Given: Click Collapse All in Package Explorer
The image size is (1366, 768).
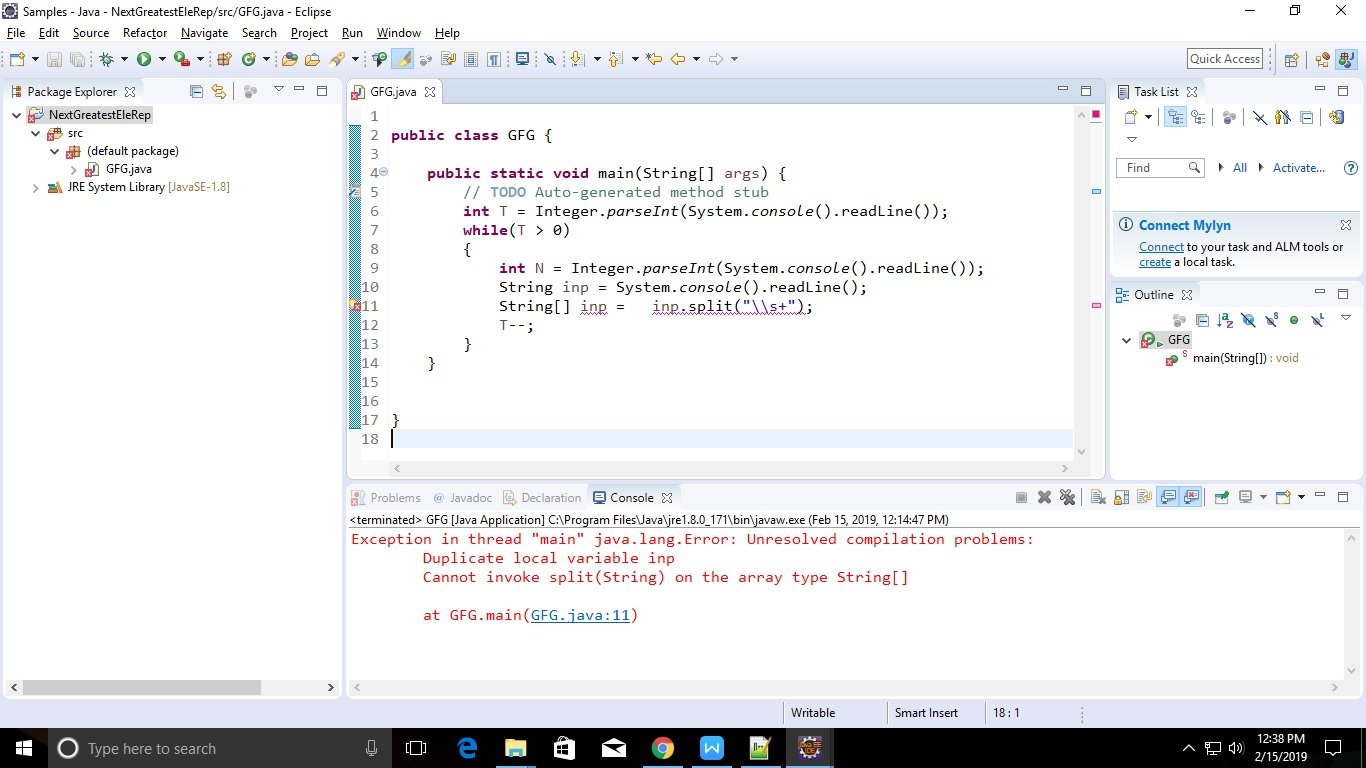Looking at the screenshot, I should pos(196,91).
